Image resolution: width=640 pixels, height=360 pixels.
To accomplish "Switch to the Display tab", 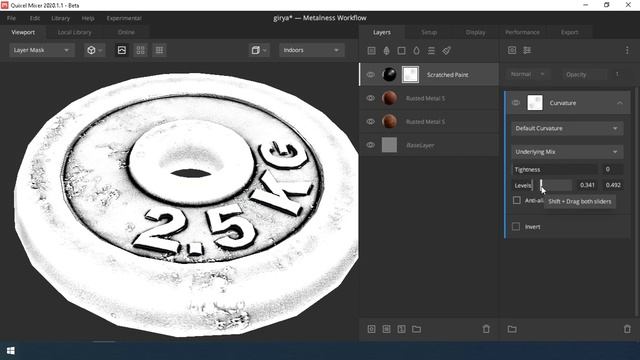I will click(476, 32).
